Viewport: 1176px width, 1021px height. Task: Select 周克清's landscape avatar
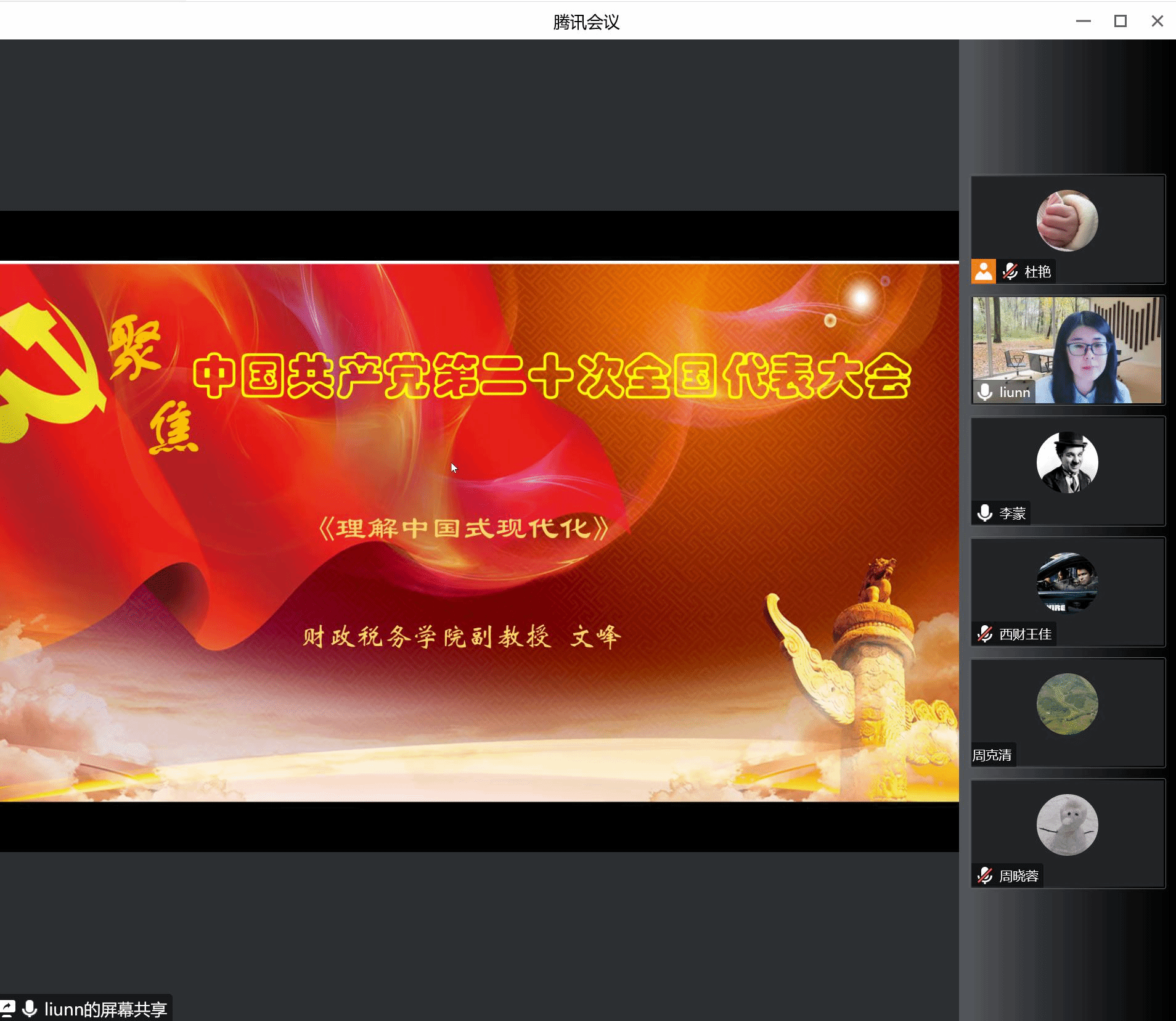click(1067, 704)
